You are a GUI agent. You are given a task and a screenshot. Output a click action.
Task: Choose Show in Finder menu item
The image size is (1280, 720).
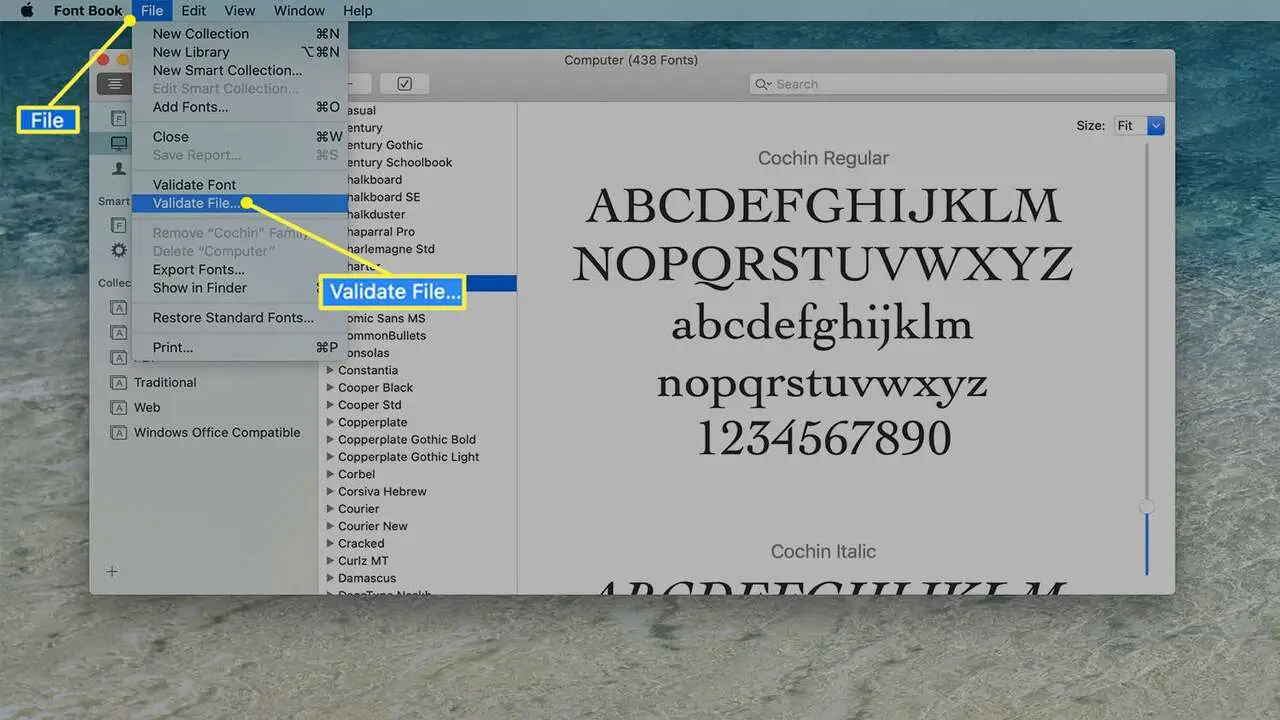pyautogui.click(x=240, y=287)
